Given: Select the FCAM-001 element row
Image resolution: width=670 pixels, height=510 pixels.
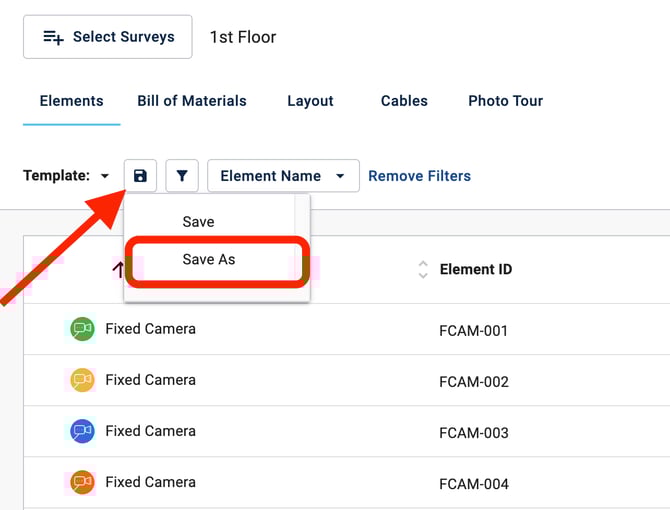Looking at the screenshot, I should coord(473,331).
